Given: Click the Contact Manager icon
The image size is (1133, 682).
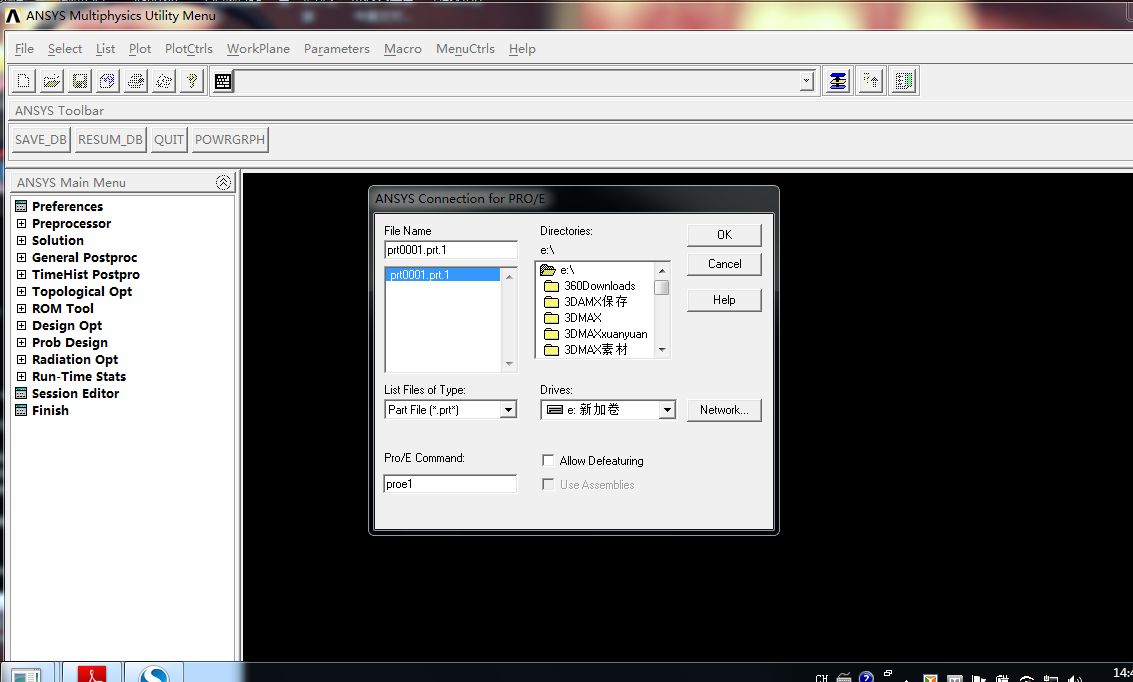Looking at the screenshot, I should [904, 81].
